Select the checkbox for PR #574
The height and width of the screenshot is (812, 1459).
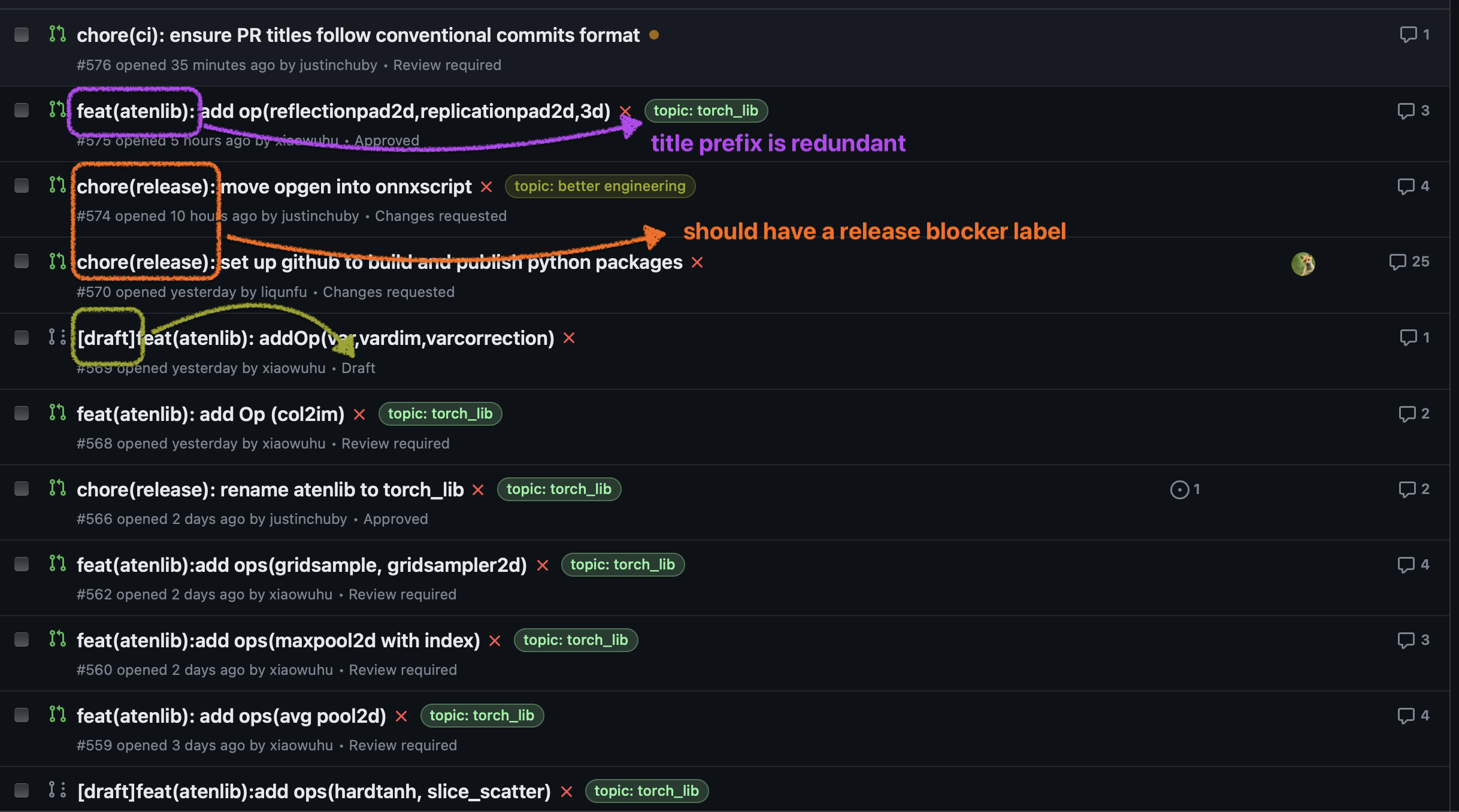[22, 186]
